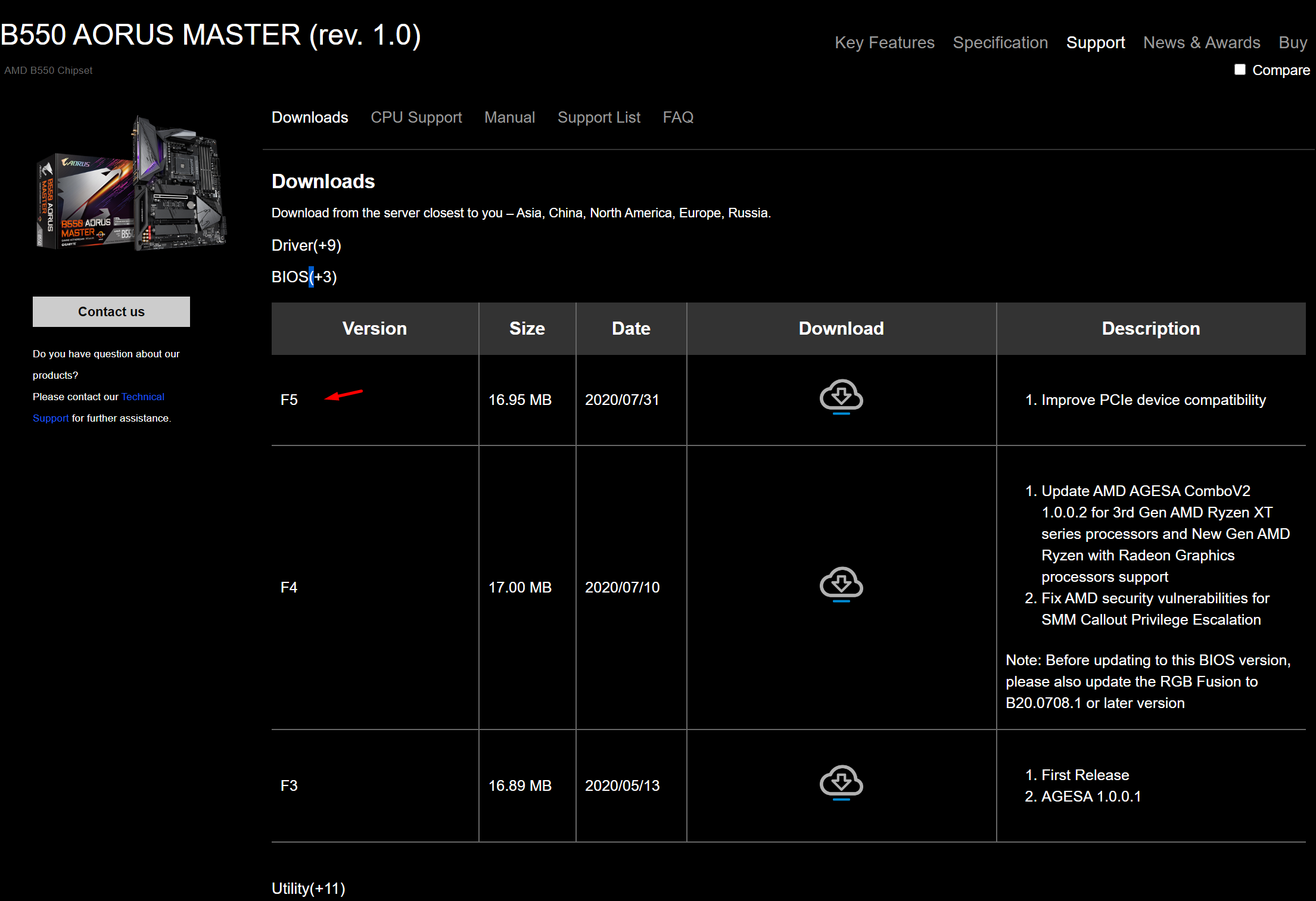Click the 16.95 MB size value

coord(520,400)
